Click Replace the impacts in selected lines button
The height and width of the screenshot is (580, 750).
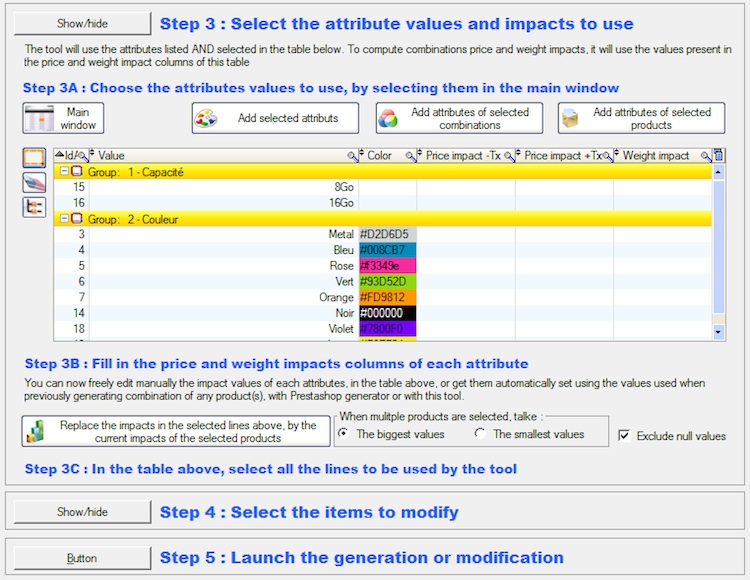[176, 432]
